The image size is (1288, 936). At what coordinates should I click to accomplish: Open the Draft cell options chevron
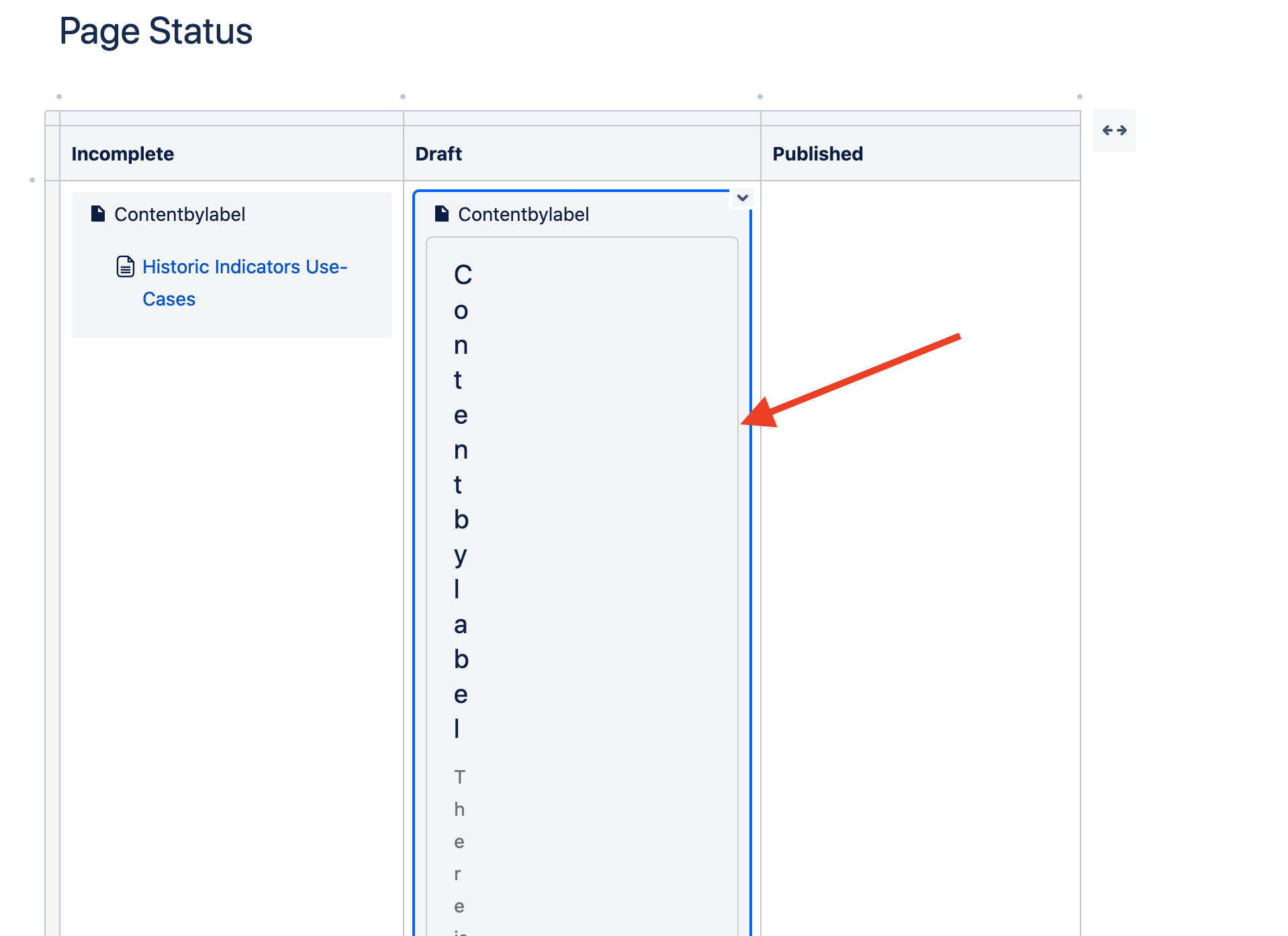pyautogui.click(x=742, y=198)
